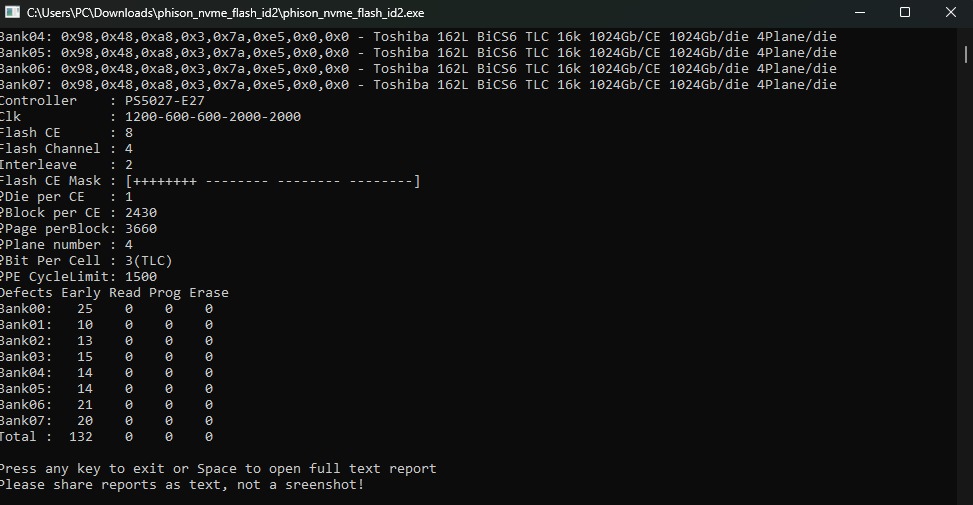Click the title bar path text
The image size is (973, 505).
point(226,13)
